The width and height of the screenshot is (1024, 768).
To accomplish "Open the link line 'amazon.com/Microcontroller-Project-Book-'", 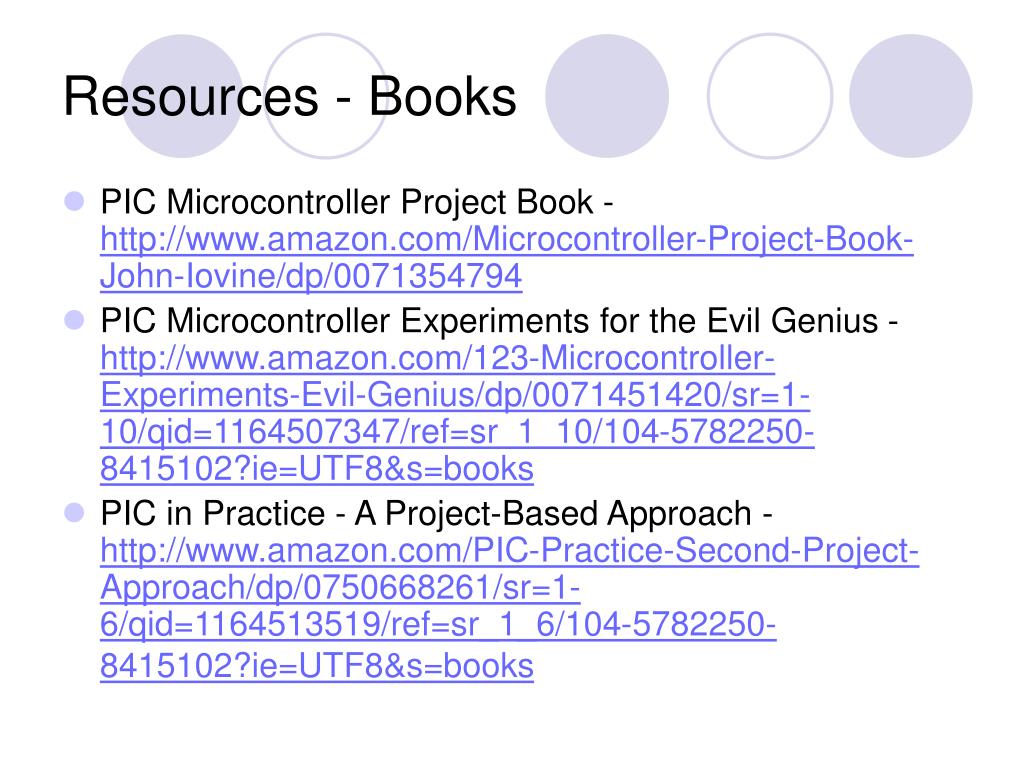I will click(x=507, y=239).
